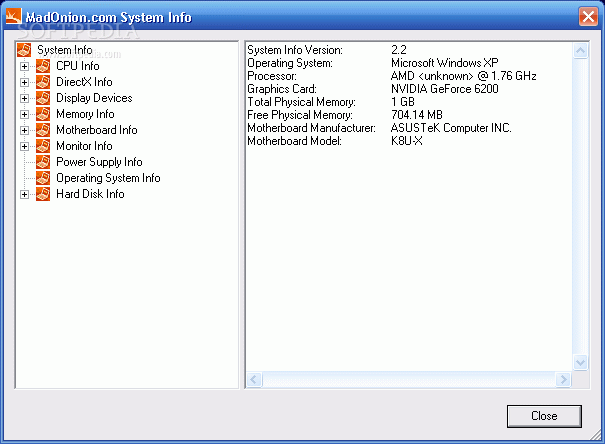This screenshot has height=444, width=605.
Task: Click the horizontal scrollbar right arrow
Action: click(x=563, y=380)
